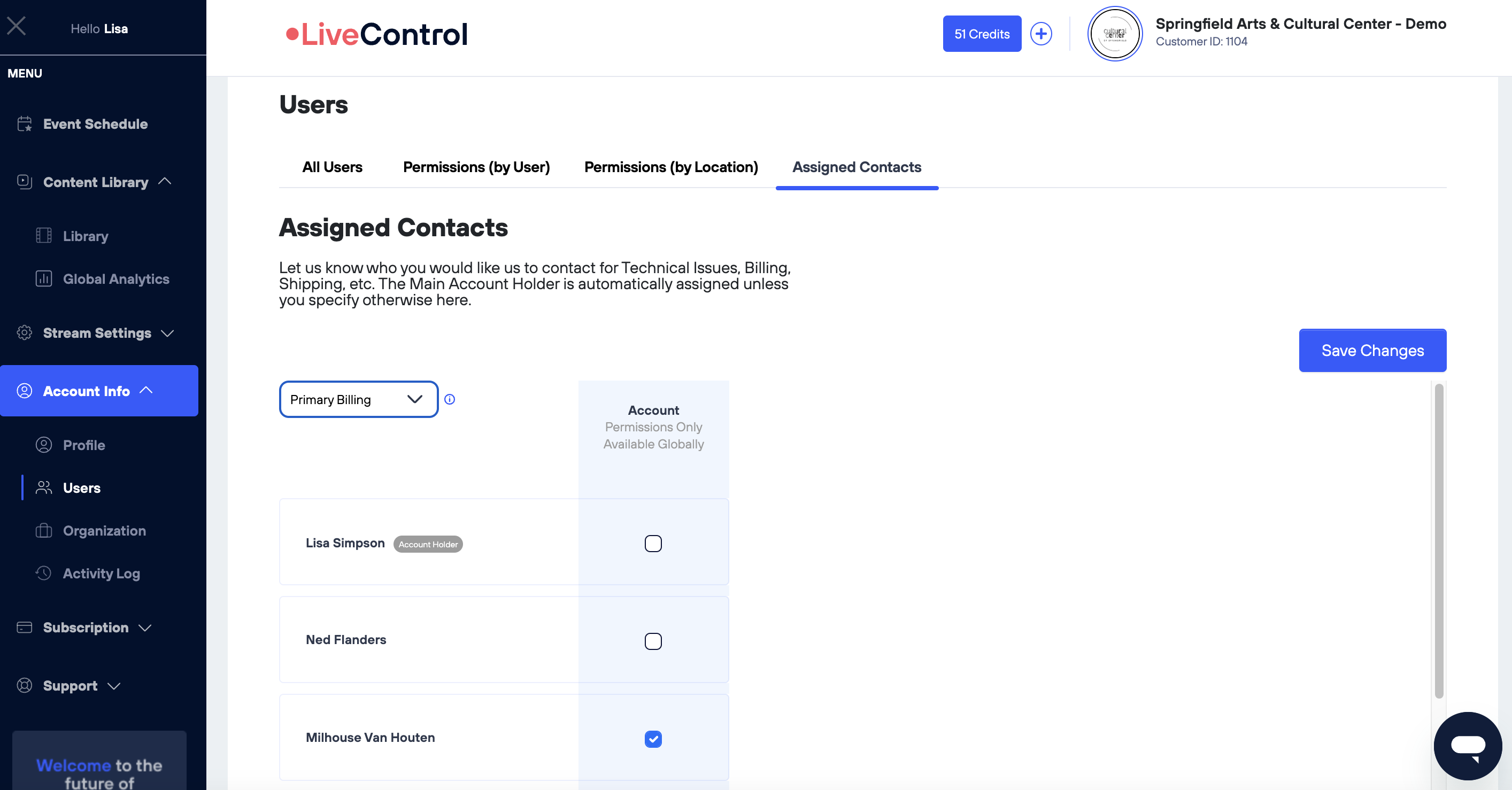Viewport: 1512px width, 790px height.
Task: Click the Global Analytics chart icon
Action: pyautogui.click(x=44, y=279)
